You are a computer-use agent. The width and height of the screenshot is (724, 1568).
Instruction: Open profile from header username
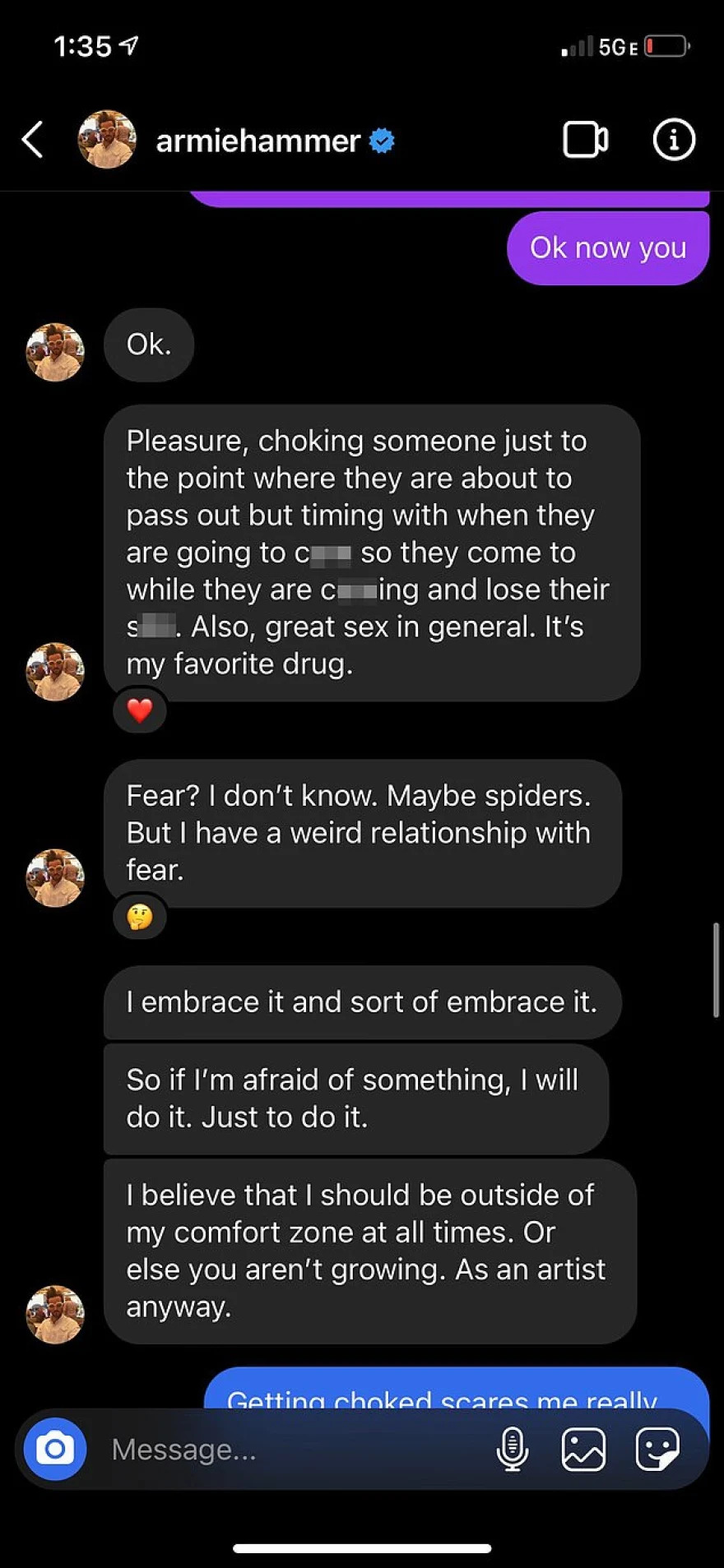point(258,141)
